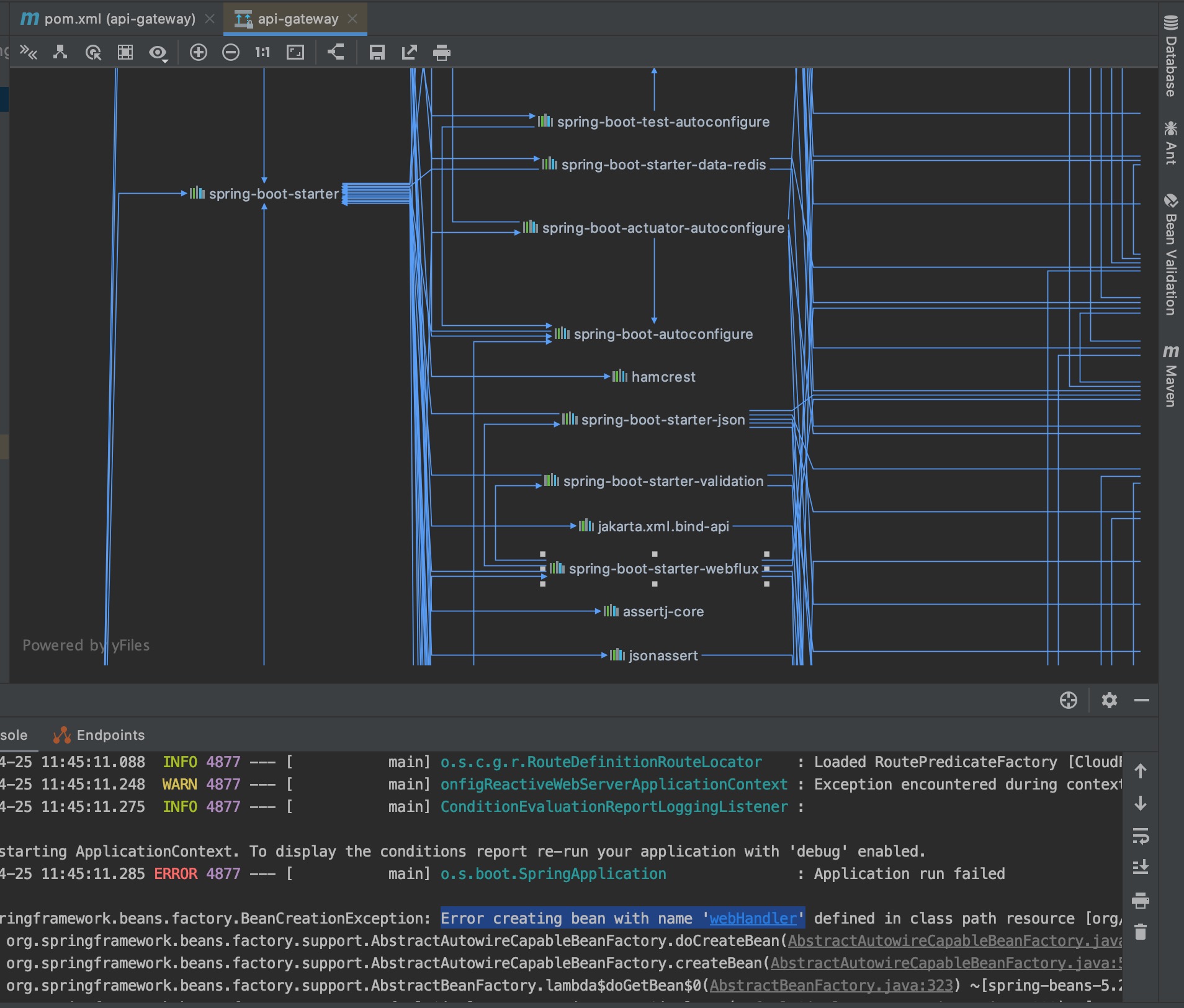The height and width of the screenshot is (1008, 1184).
Task: Click the zoom out button in diagram toolbar
Action: [231, 53]
